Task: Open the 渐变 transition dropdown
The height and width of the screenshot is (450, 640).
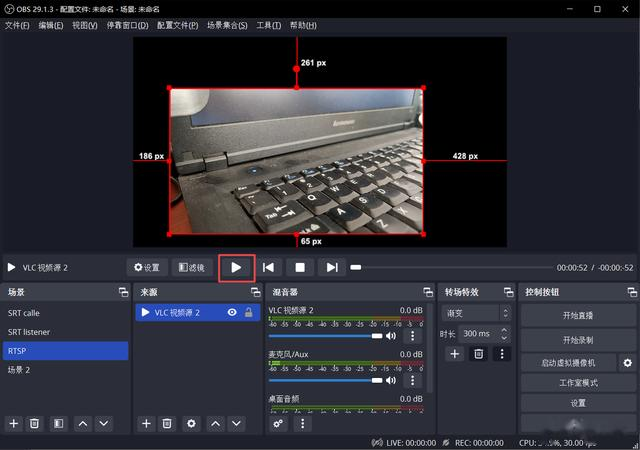Action: (x=476, y=313)
